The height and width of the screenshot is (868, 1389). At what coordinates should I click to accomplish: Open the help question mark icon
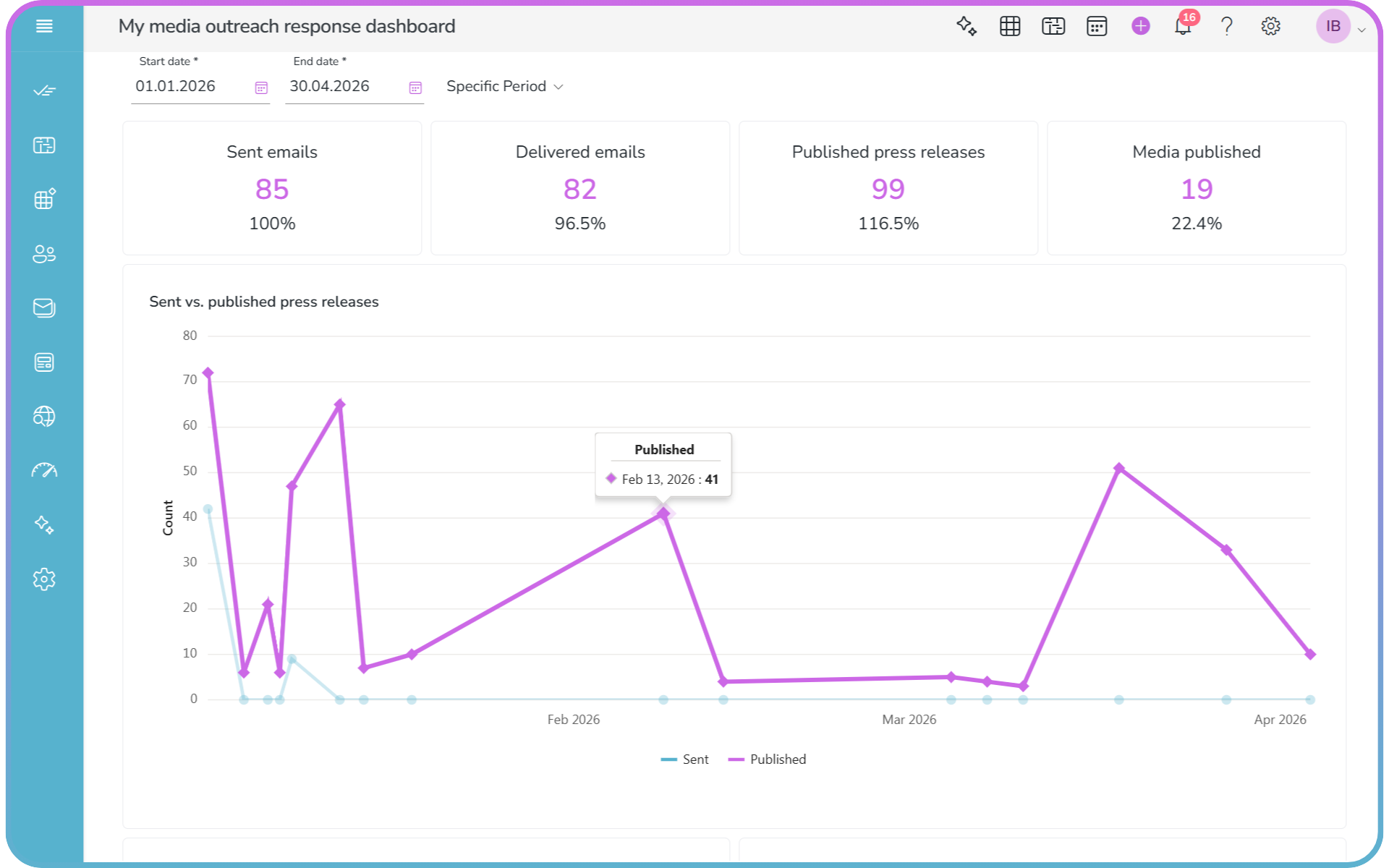1227,27
